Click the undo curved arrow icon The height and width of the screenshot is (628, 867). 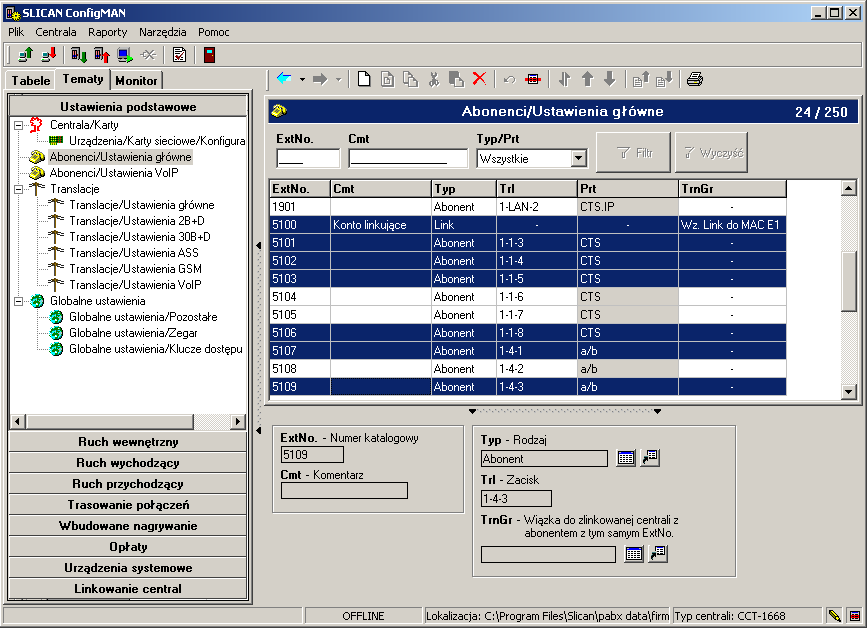coord(509,80)
